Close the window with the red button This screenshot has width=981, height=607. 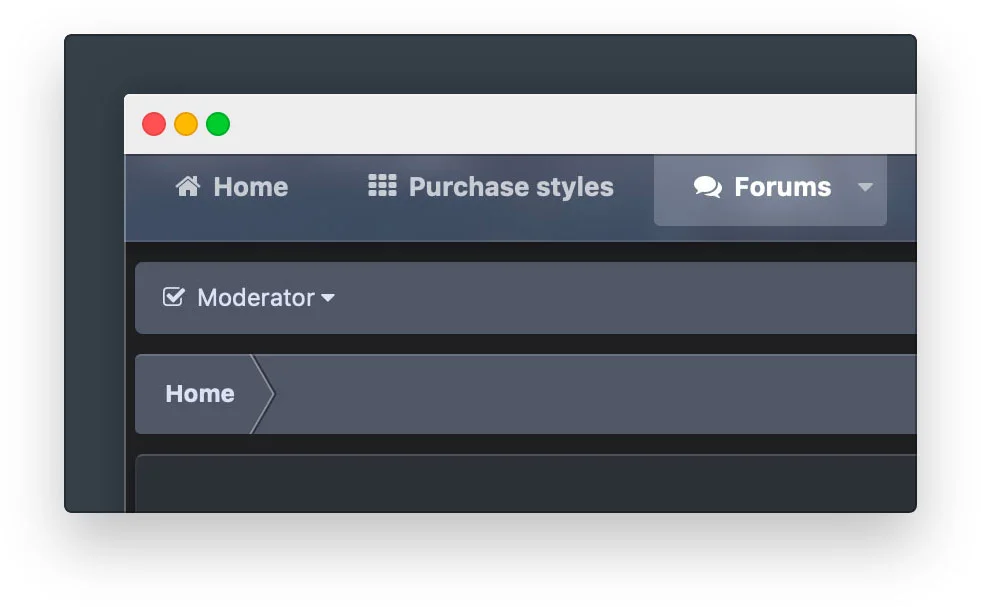tap(154, 124)
